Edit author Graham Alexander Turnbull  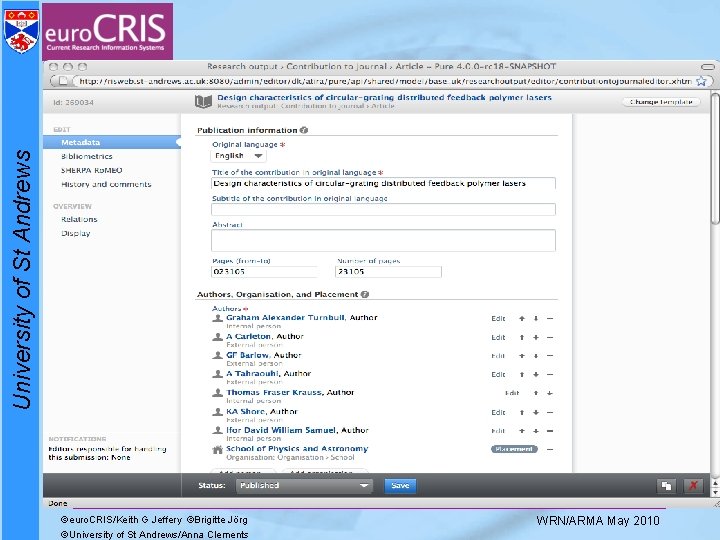point(498,318)
